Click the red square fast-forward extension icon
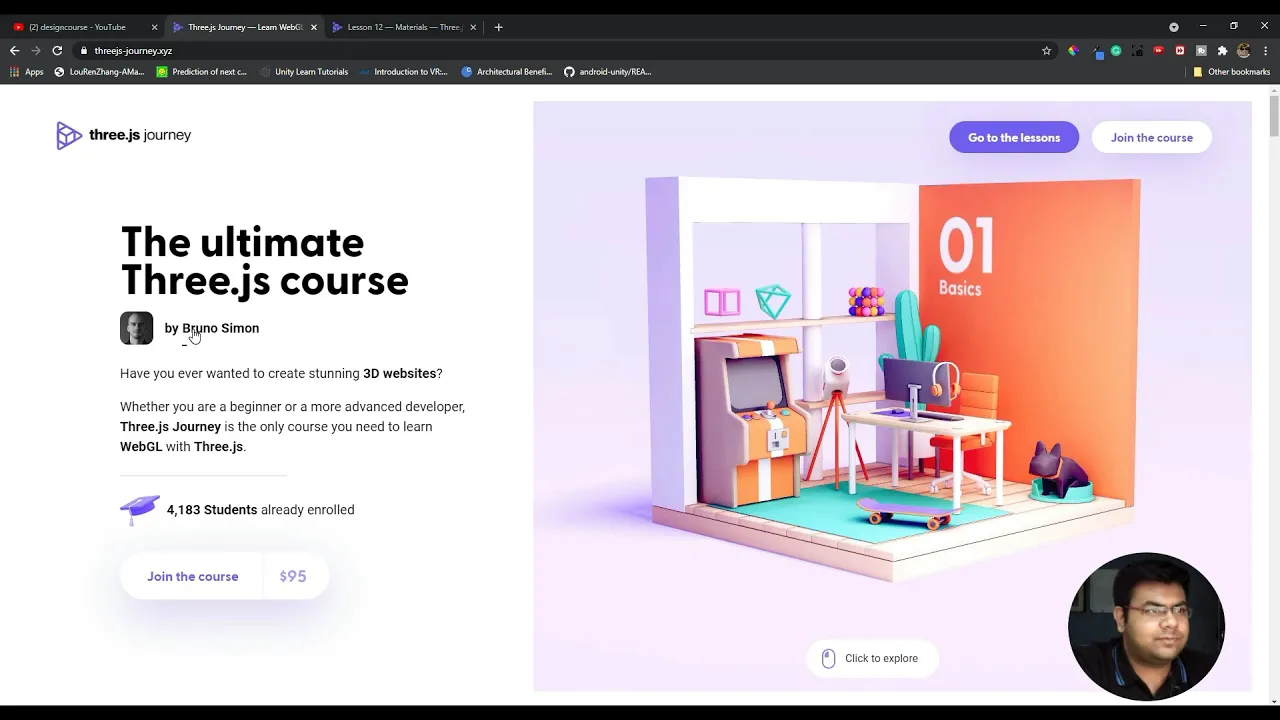The width and height of the screenshot is (1280, 720). (1180, 51)
